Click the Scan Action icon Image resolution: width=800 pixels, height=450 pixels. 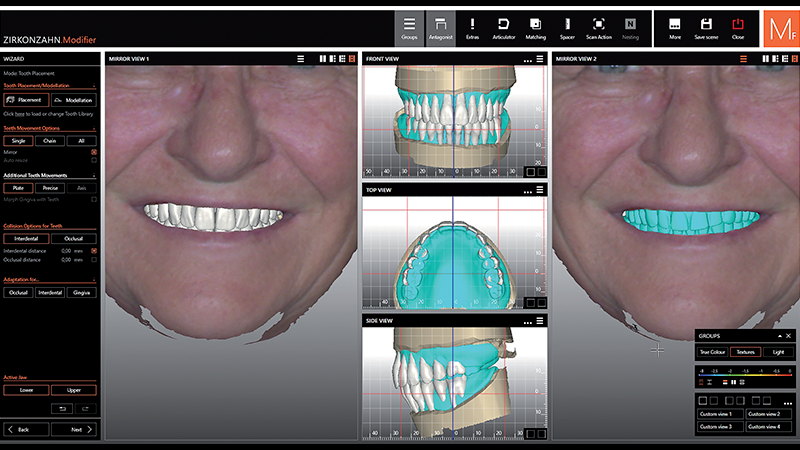(598, 28)
